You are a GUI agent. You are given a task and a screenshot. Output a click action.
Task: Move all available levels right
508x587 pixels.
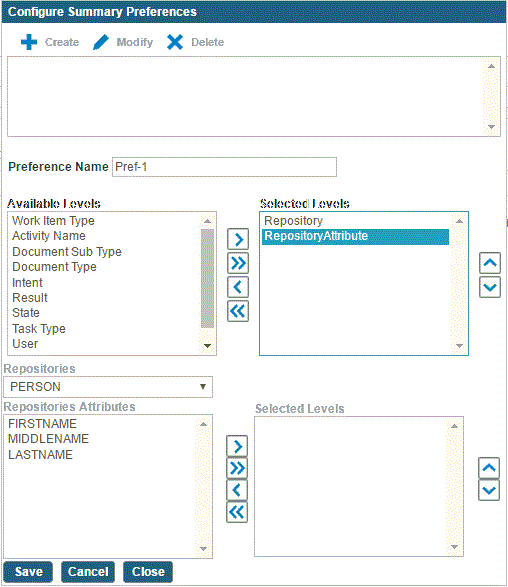point(238,263)
